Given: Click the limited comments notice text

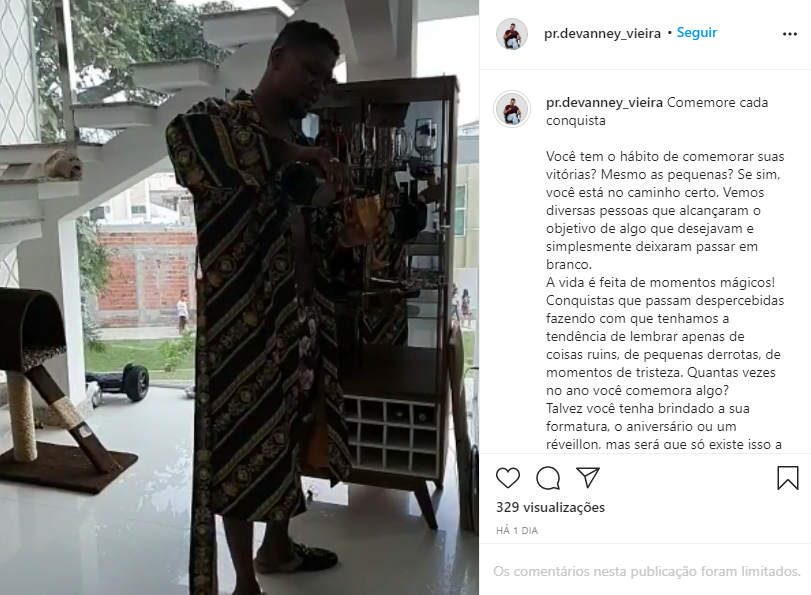Looking at the screenshot, I should 647,571.
